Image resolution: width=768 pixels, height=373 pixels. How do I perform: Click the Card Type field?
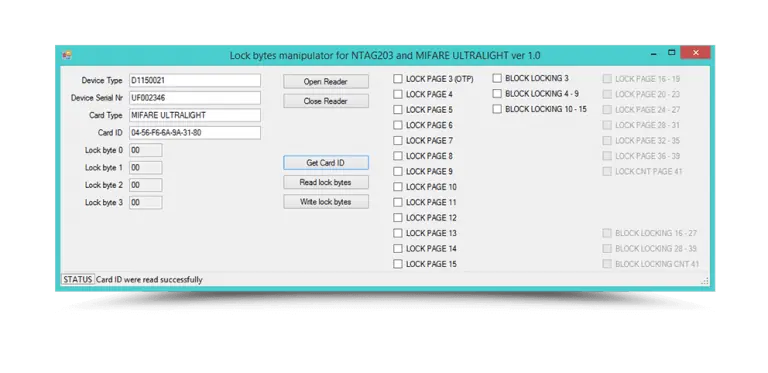click(x=195, y=116)
